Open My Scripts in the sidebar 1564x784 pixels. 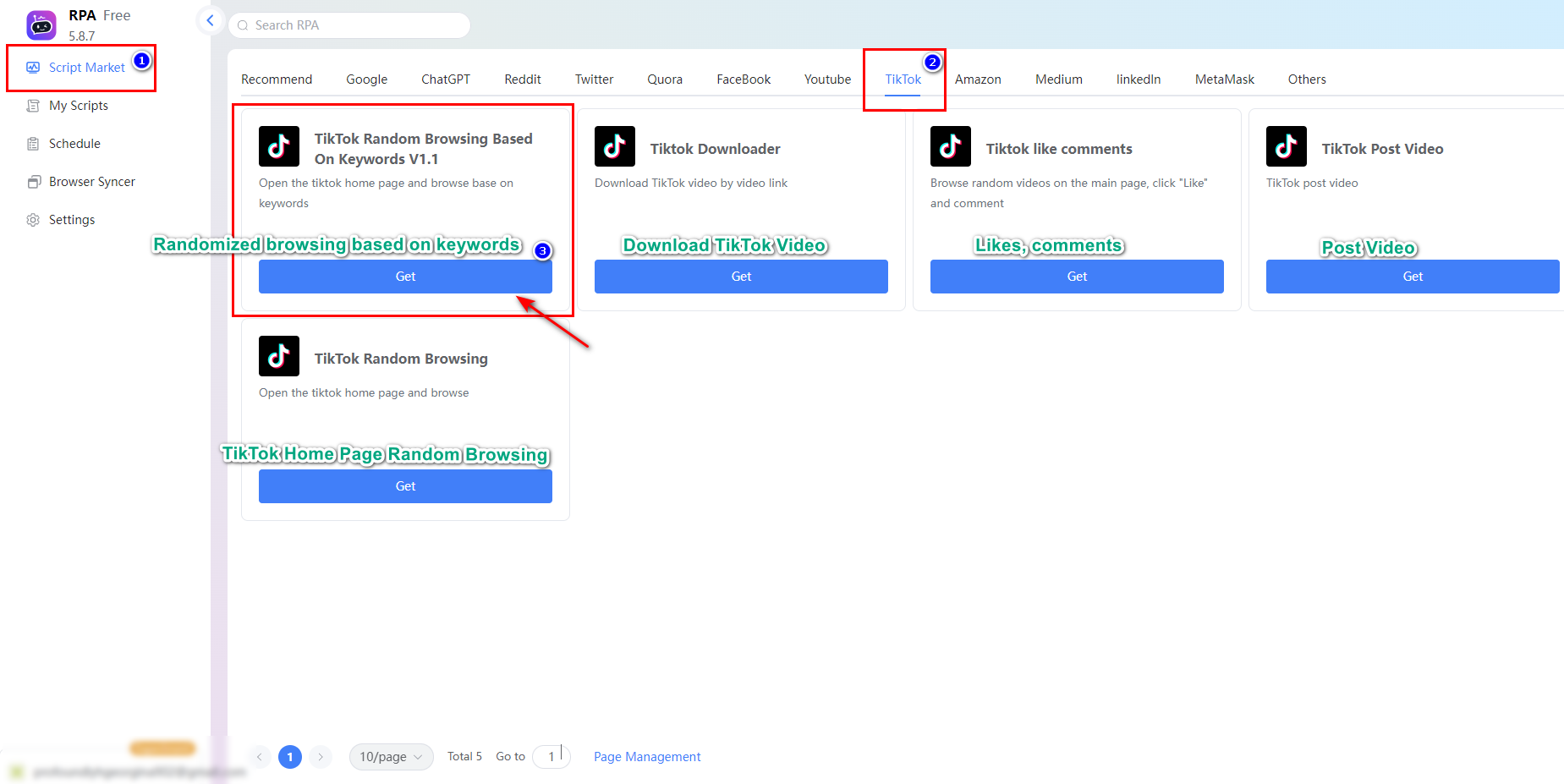tap(79, 106)
